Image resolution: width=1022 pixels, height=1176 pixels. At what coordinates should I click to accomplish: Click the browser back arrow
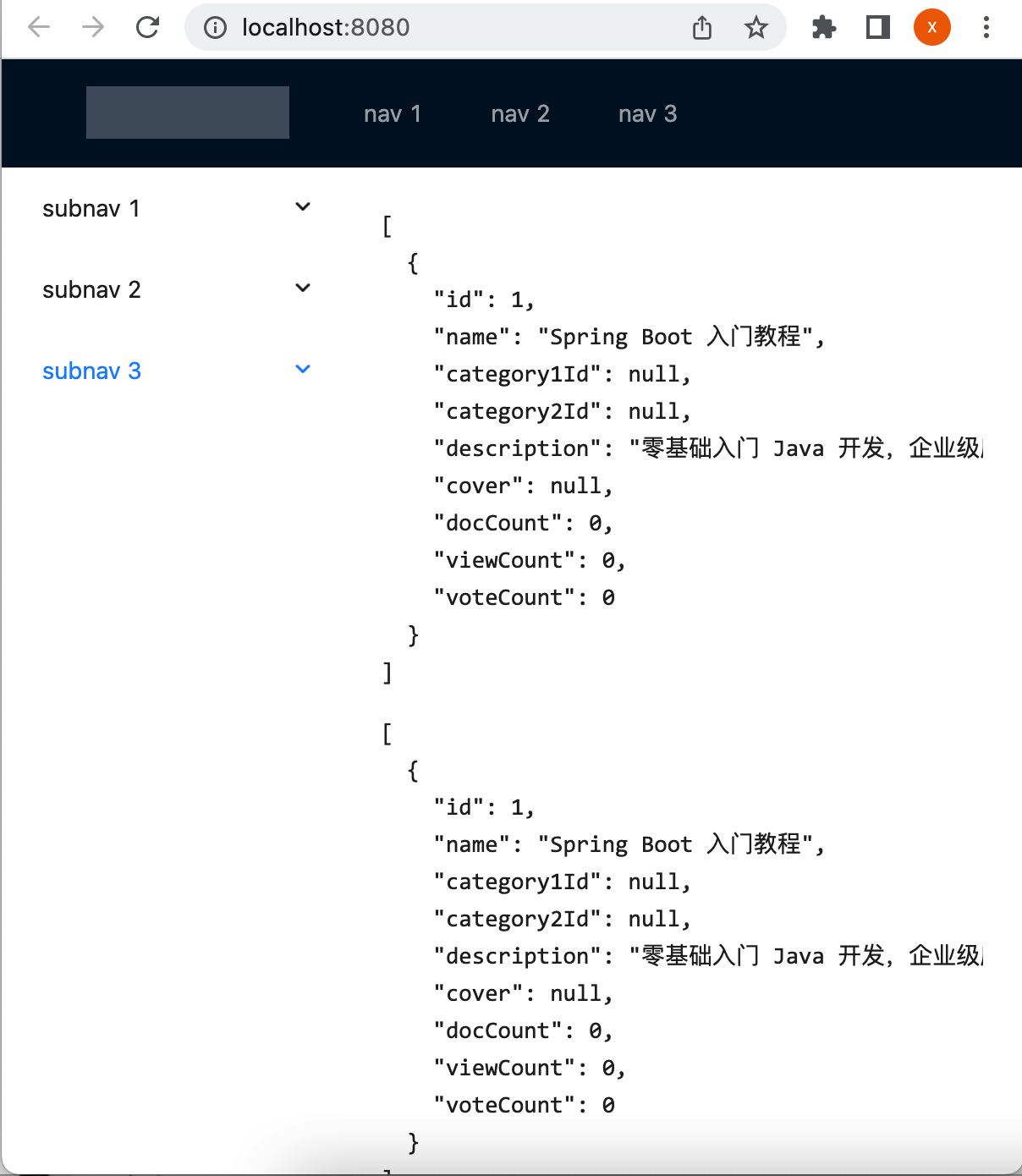point(39,27)
